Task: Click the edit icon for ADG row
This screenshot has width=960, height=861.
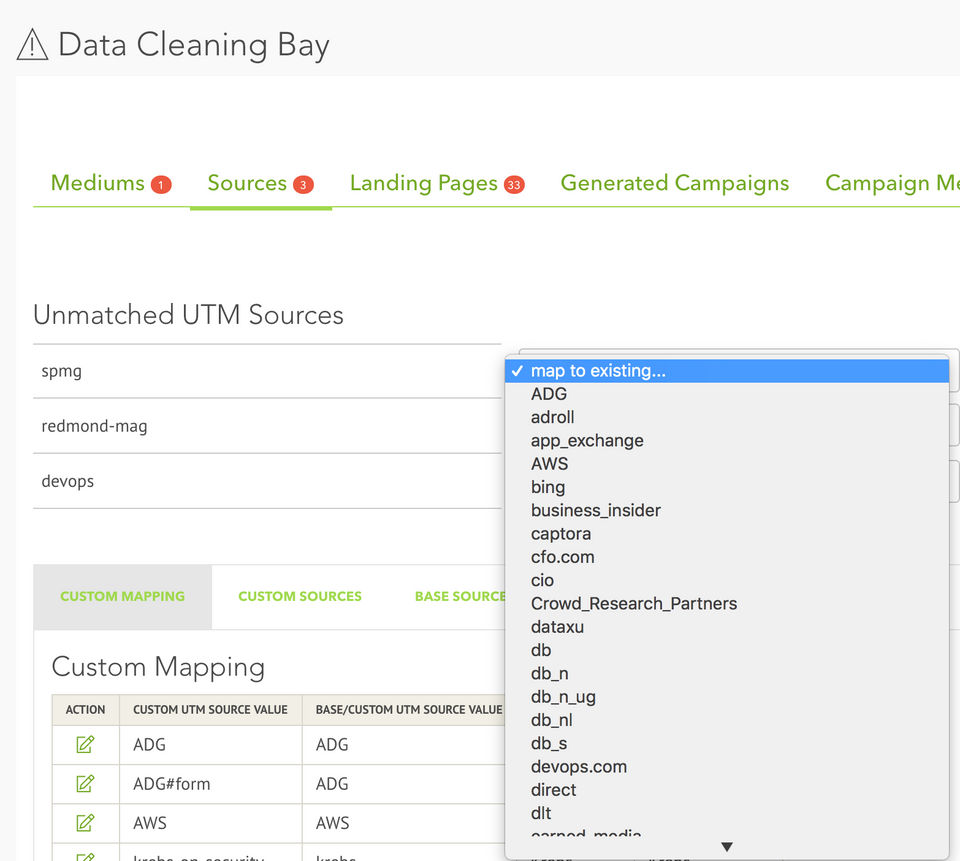Action: [x=85, y=744]
